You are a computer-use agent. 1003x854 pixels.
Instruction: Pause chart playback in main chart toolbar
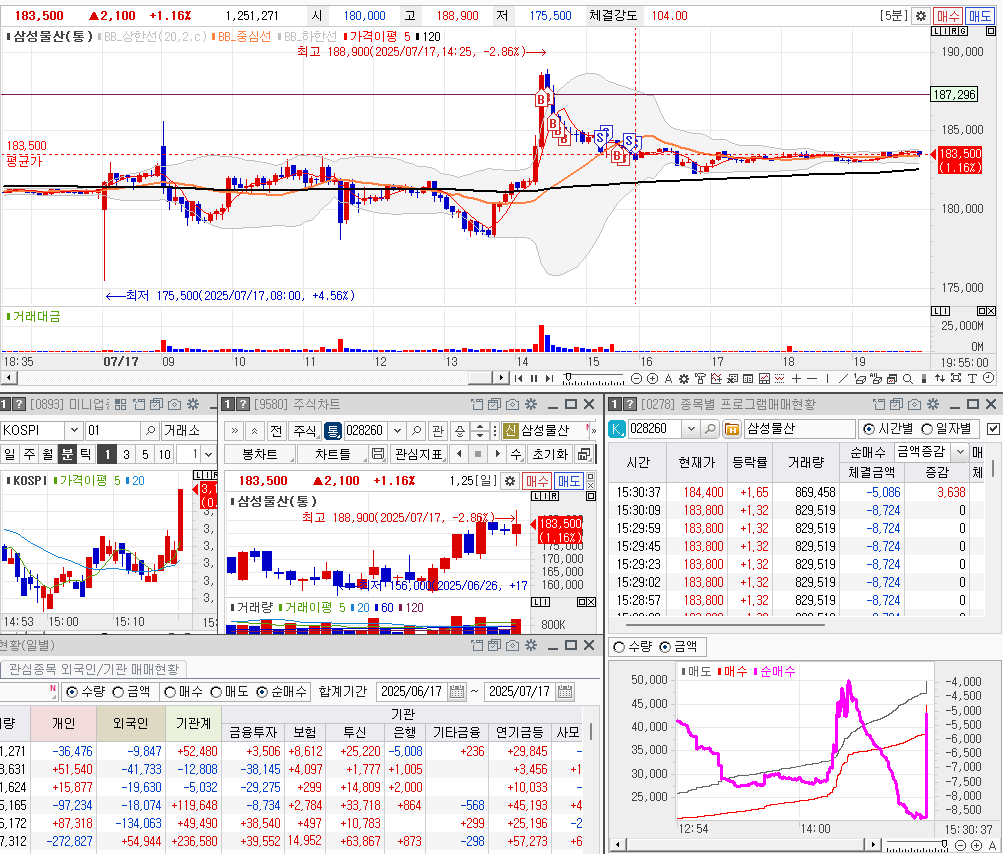(534, 379)
